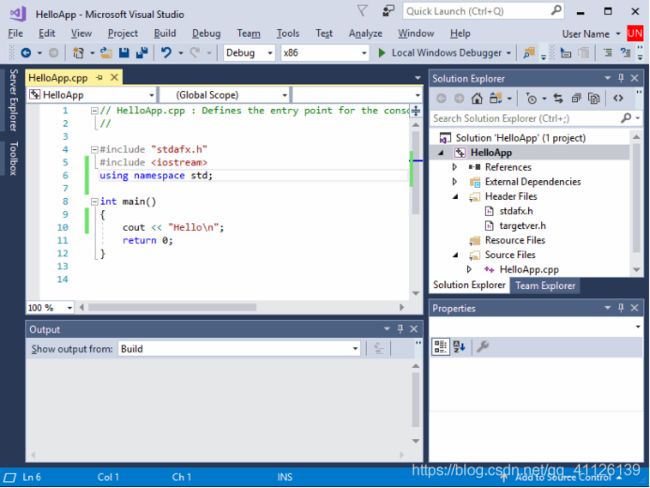
Task: Click the feedback icon beside Quick Launch
Action: pos(388,11)
